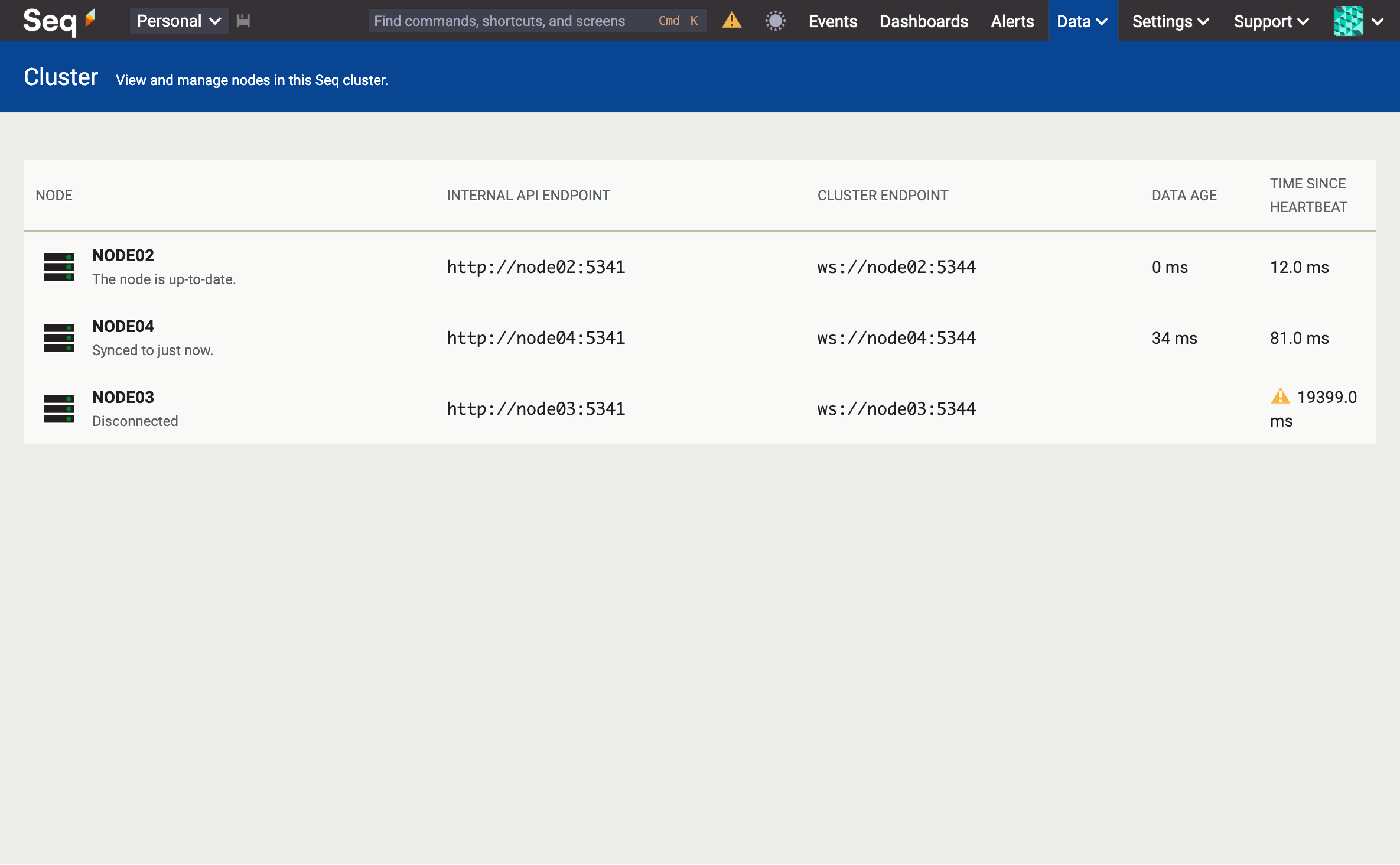Image resolution: width=1400 pixels, height=865 pixels.
Task: Click the 0 ms data age value
Action: (x=1170, y=267)
